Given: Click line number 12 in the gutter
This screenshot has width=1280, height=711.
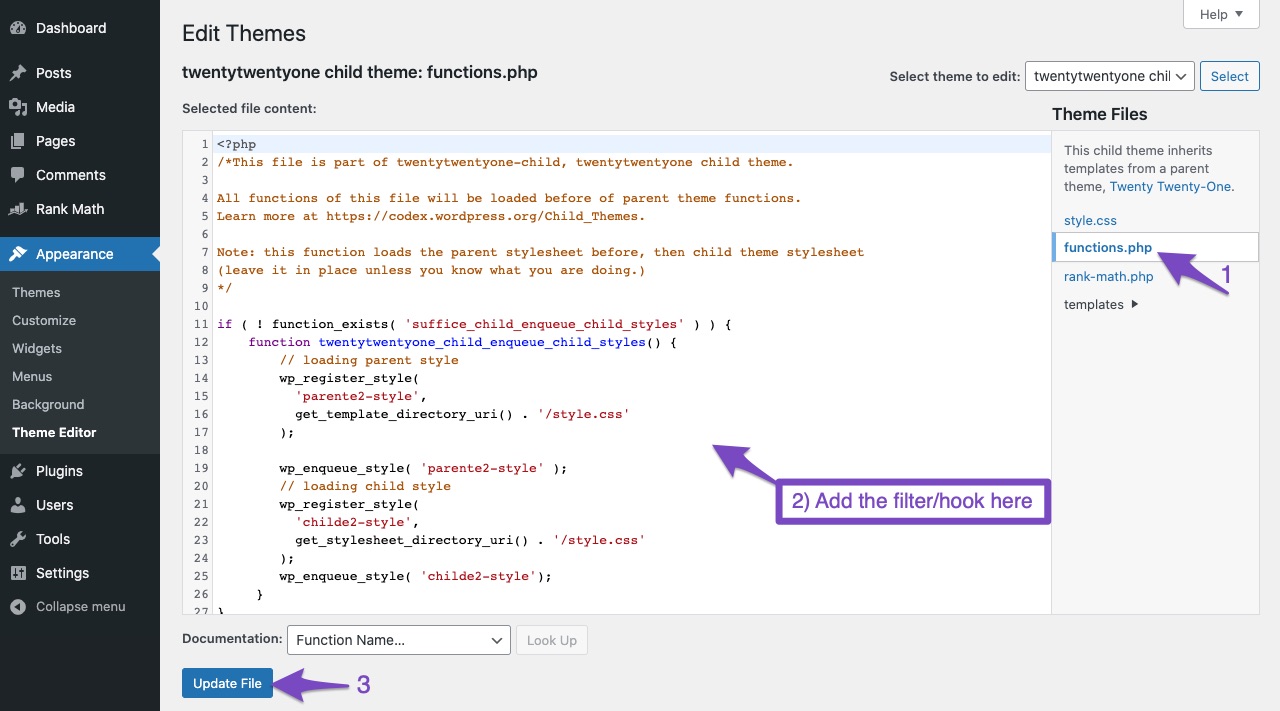Looking at the screenshot, I should pos(201,342).
